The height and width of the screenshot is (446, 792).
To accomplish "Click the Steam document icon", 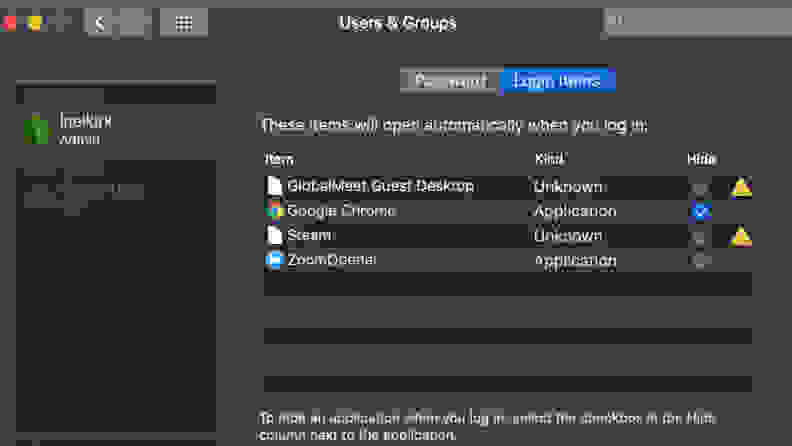I will (x=274, y=235).
